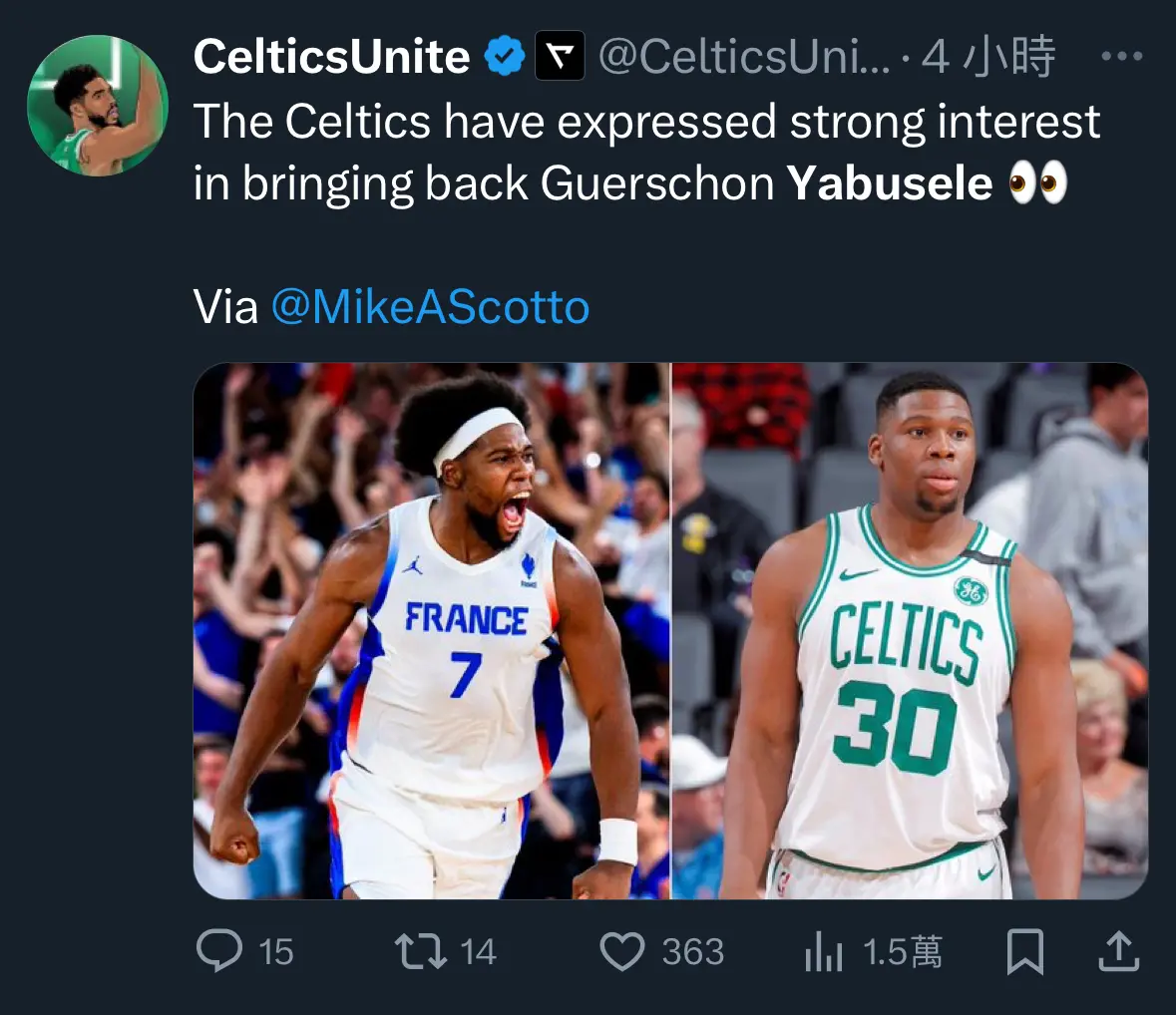
Task: Open CelticsUnite profile avatar
Action: tap(98, 106)
